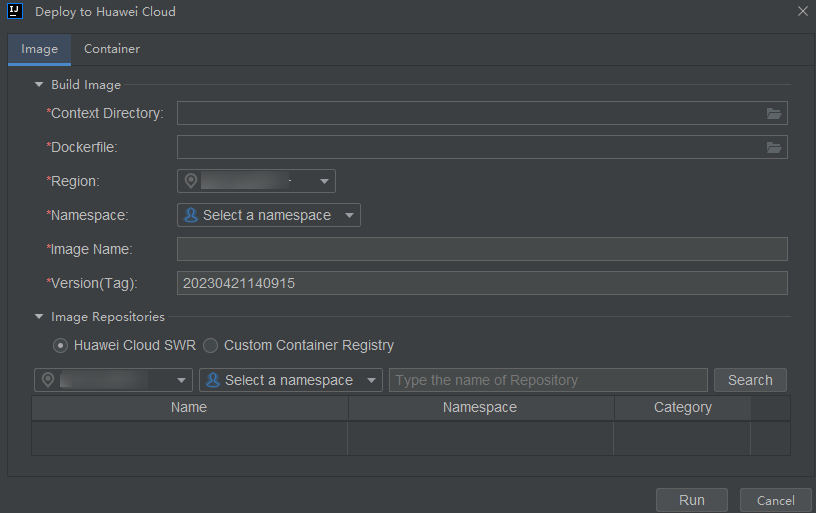Click the Run button
816x513 pixels.
(692, 500)
